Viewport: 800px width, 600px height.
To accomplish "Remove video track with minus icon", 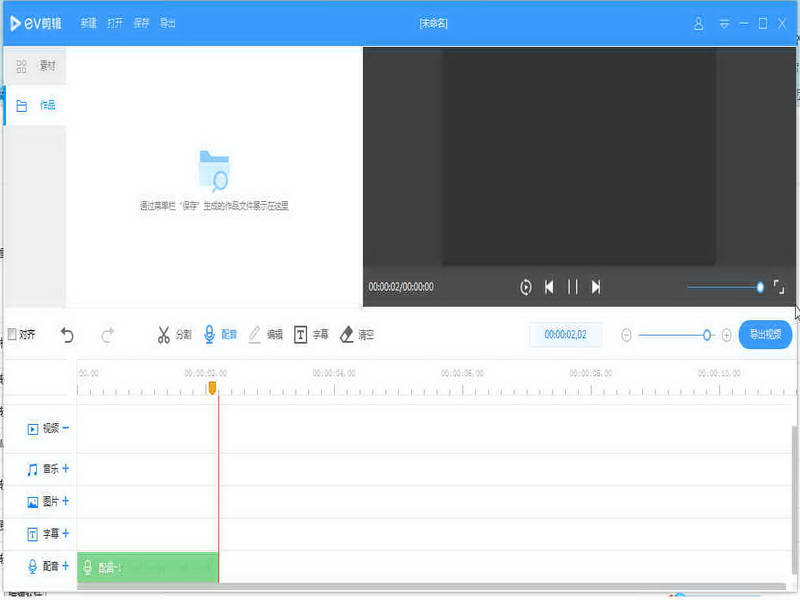I will (65, 428).
